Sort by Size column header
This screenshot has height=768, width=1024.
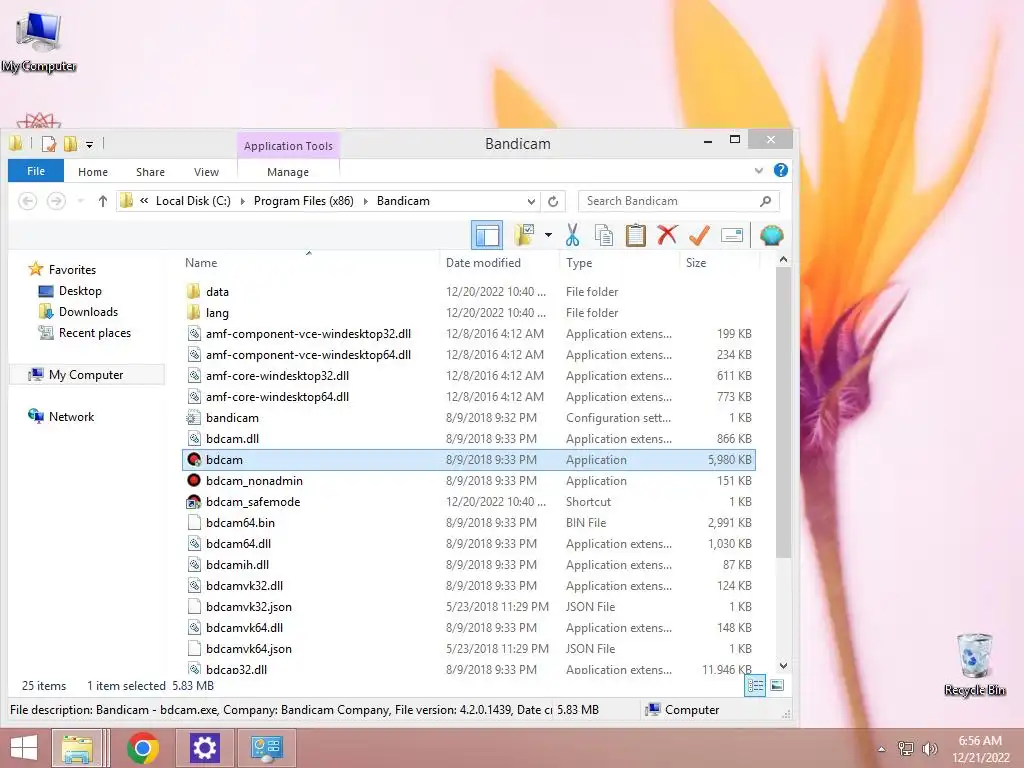point(696,263)
